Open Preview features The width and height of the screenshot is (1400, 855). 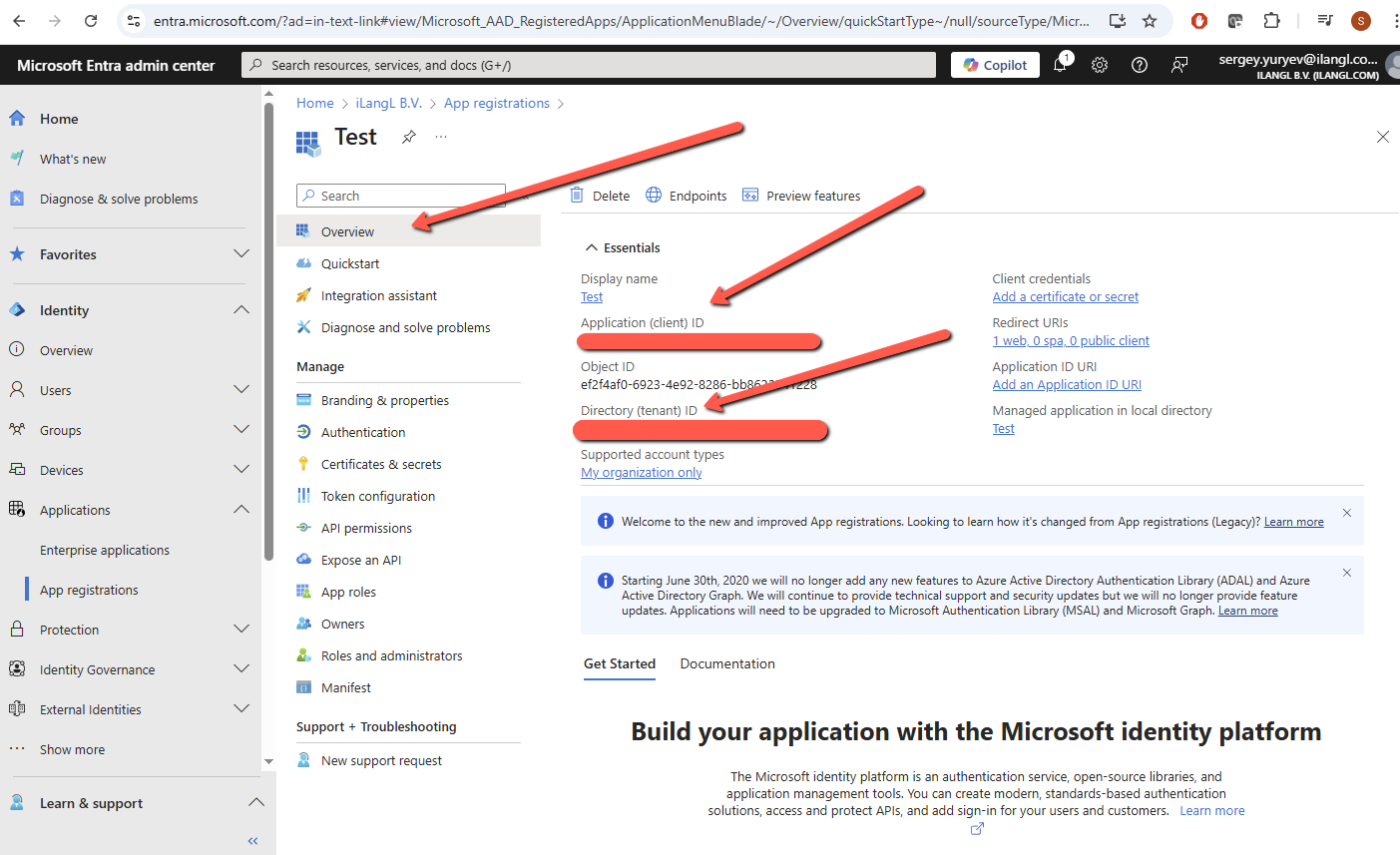click(x=801, y=196)
